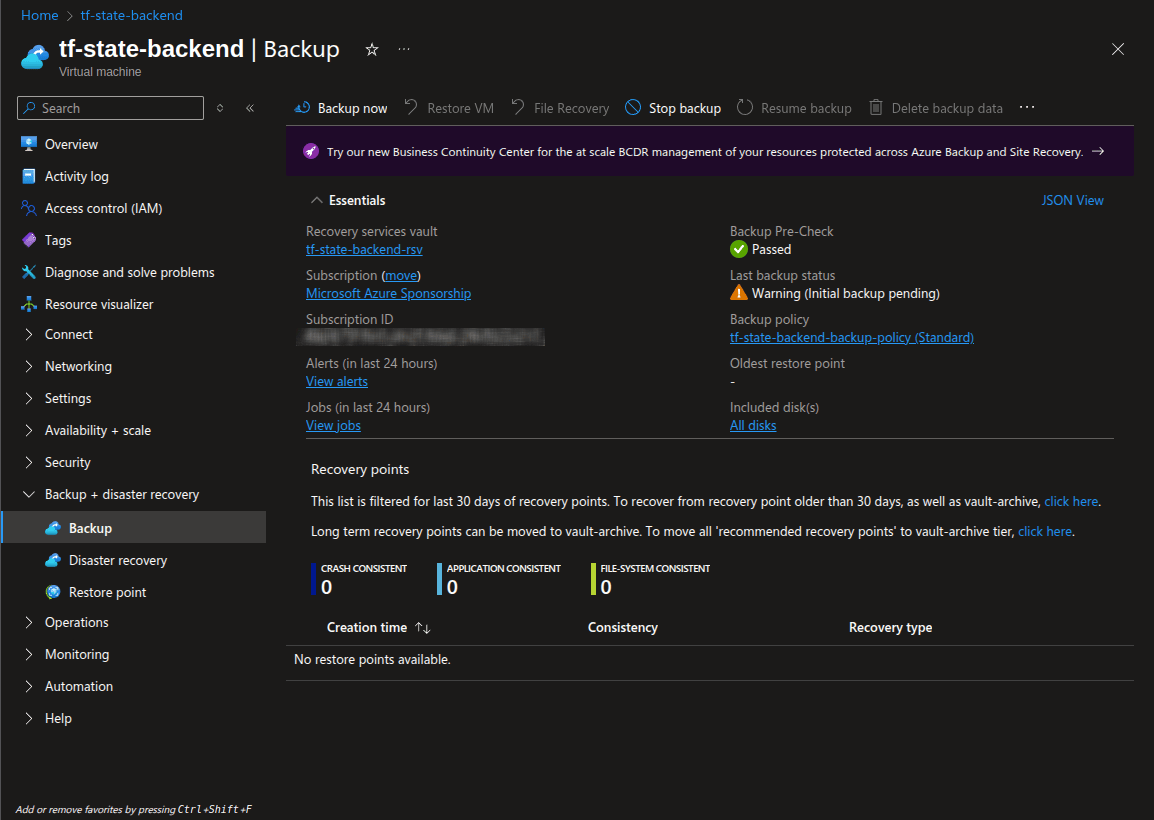Screen dimensions: 1154x820
Task: Open JSON View
Action: [x=1072, y=200]
